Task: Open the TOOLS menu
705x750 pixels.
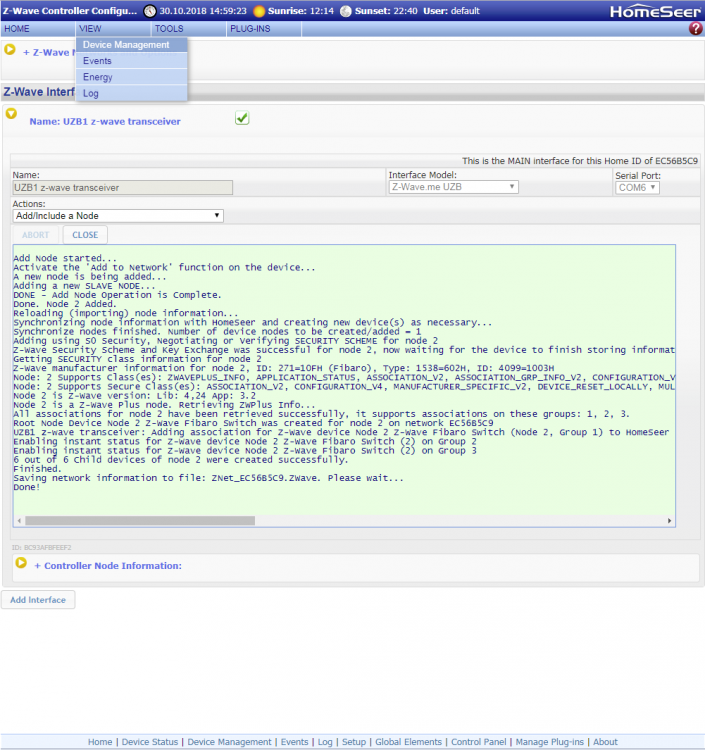Action: 169,29
